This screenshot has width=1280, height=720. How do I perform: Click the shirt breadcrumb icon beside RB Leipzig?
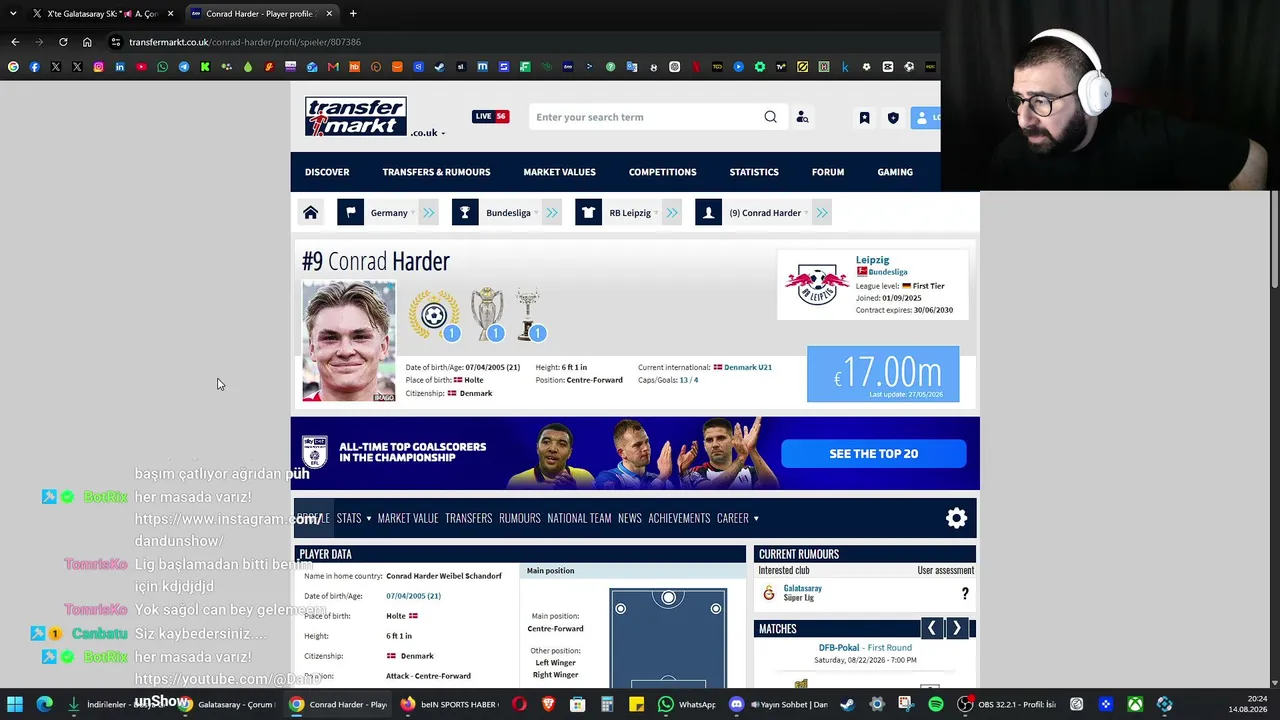588,213
